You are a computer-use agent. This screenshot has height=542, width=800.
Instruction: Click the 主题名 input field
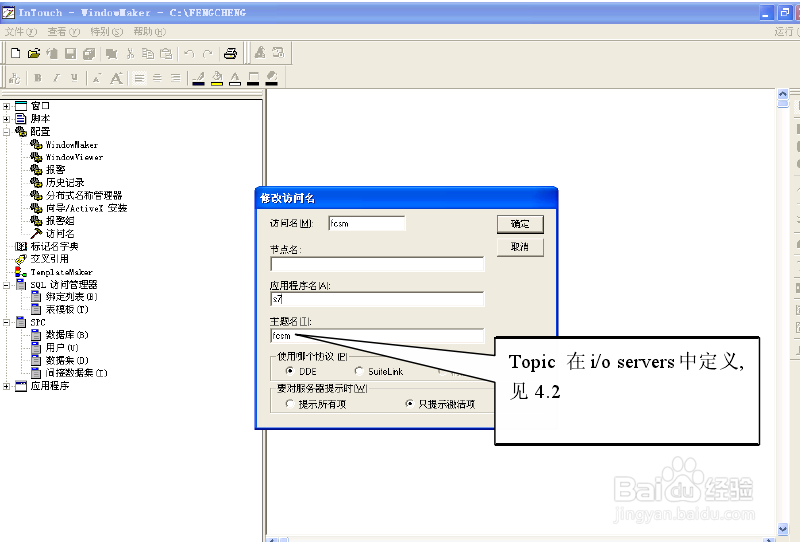[x=377, y=335]
